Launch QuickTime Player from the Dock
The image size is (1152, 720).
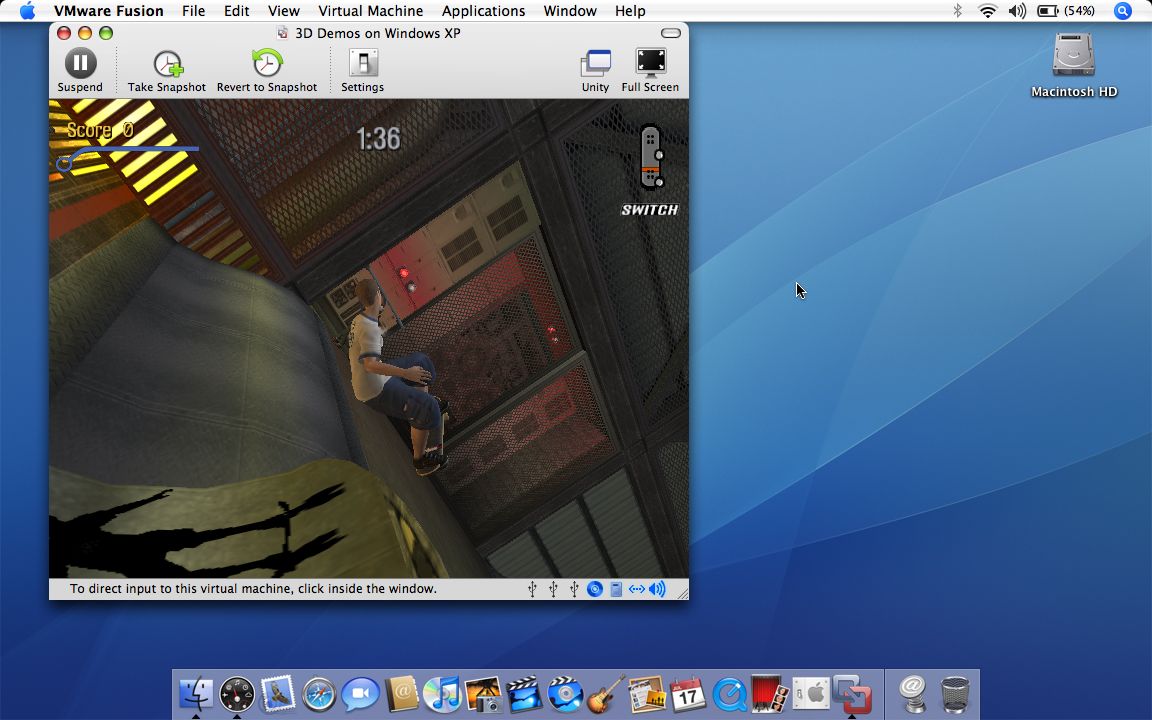pos(729,694)
